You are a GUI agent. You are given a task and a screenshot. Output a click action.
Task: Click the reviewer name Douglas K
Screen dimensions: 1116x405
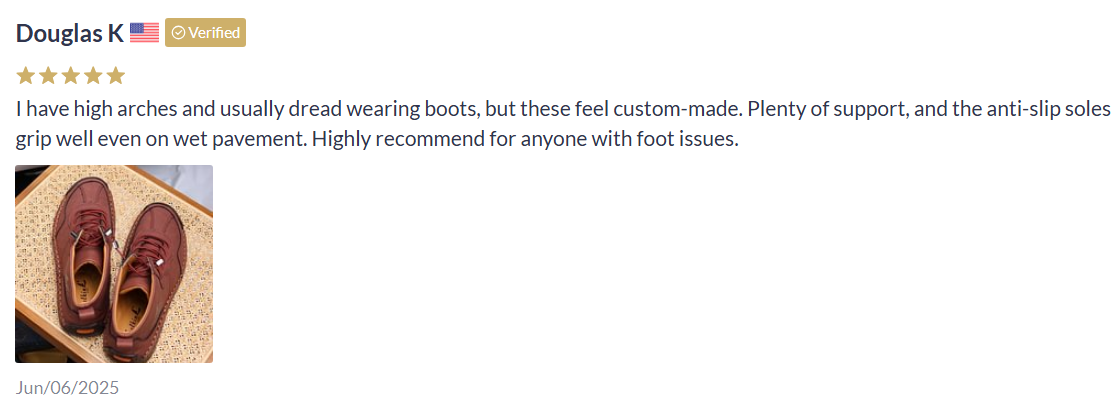point(70,33)
